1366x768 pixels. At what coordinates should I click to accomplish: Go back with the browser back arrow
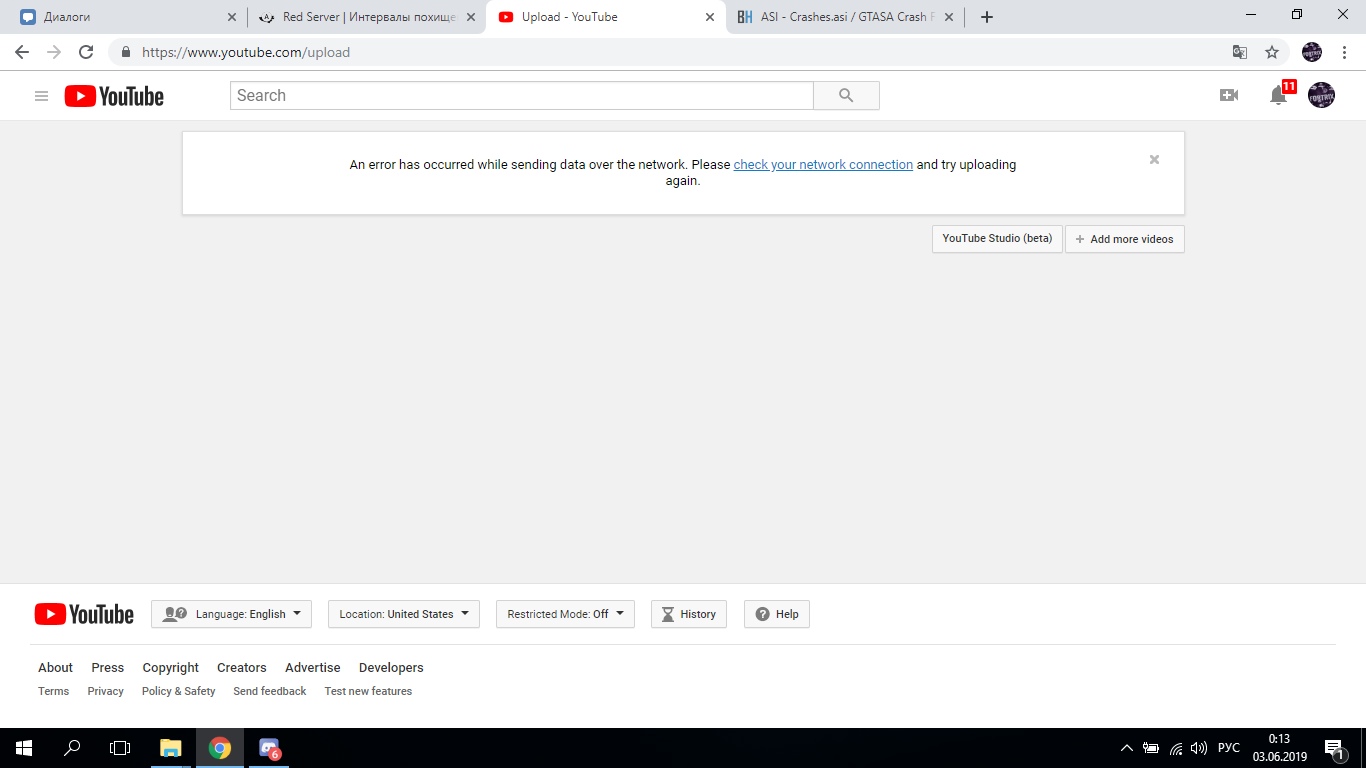[22, 52]
